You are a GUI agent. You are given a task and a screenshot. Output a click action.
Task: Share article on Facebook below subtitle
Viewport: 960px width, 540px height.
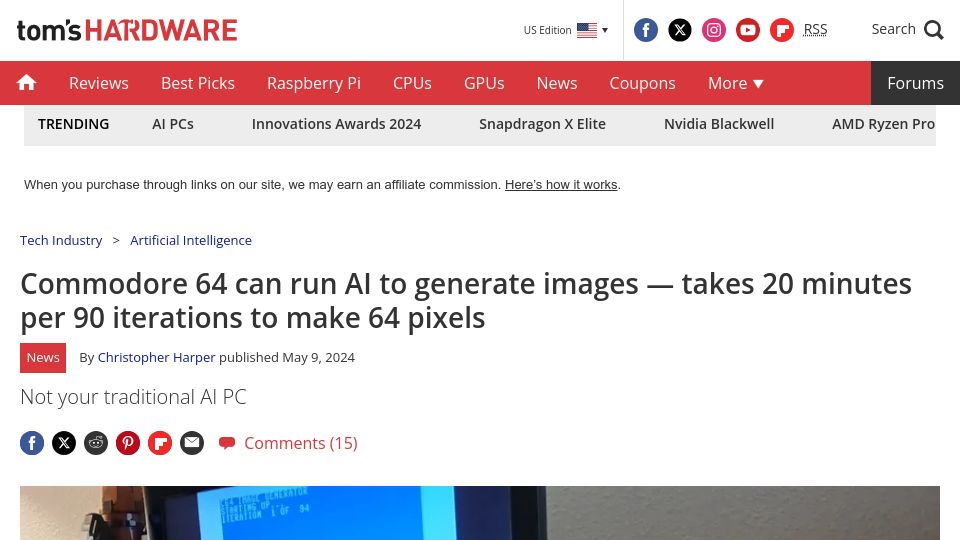coord(32,443)
